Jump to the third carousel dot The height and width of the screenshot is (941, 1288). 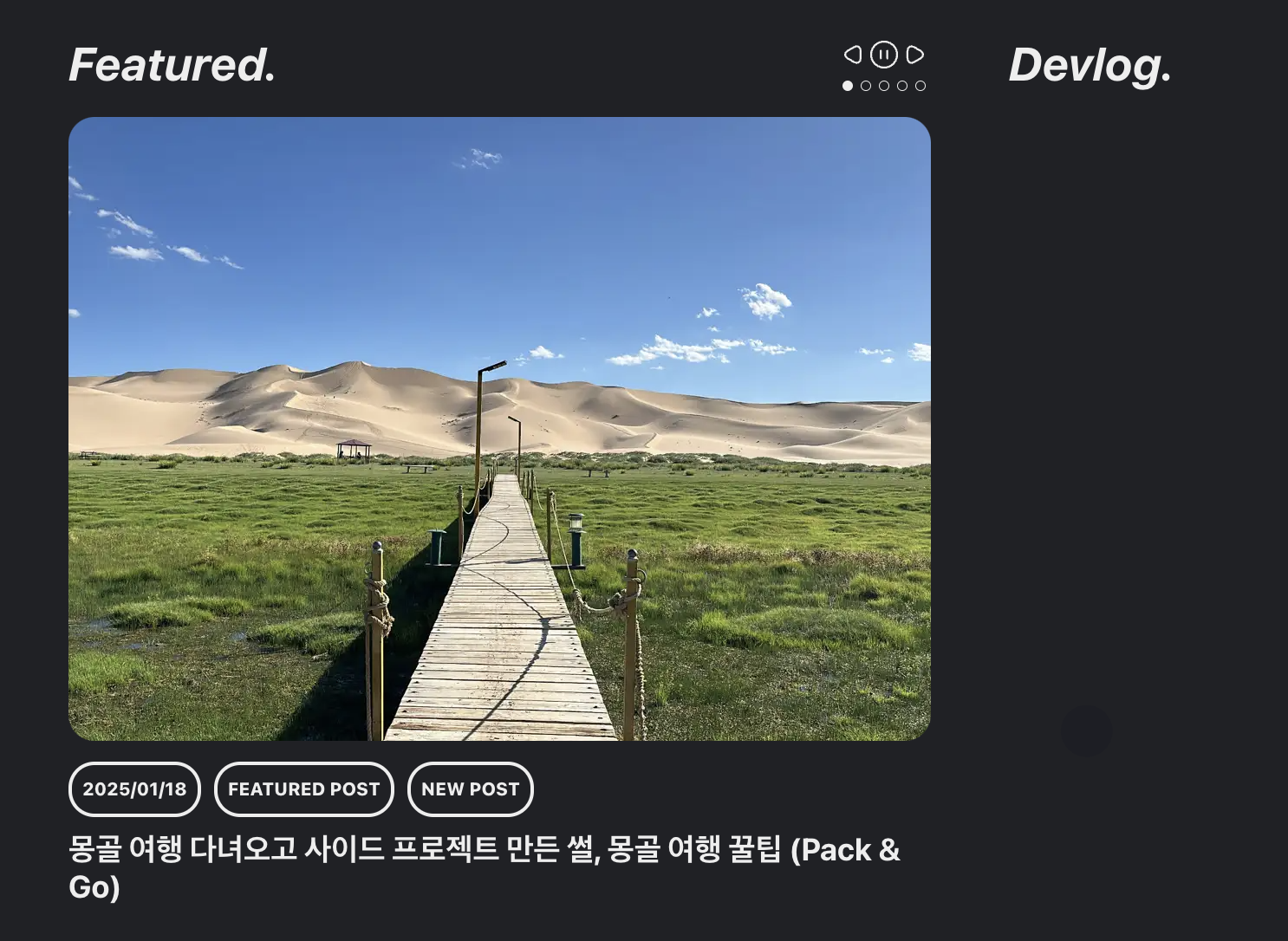tap(884, 86)
